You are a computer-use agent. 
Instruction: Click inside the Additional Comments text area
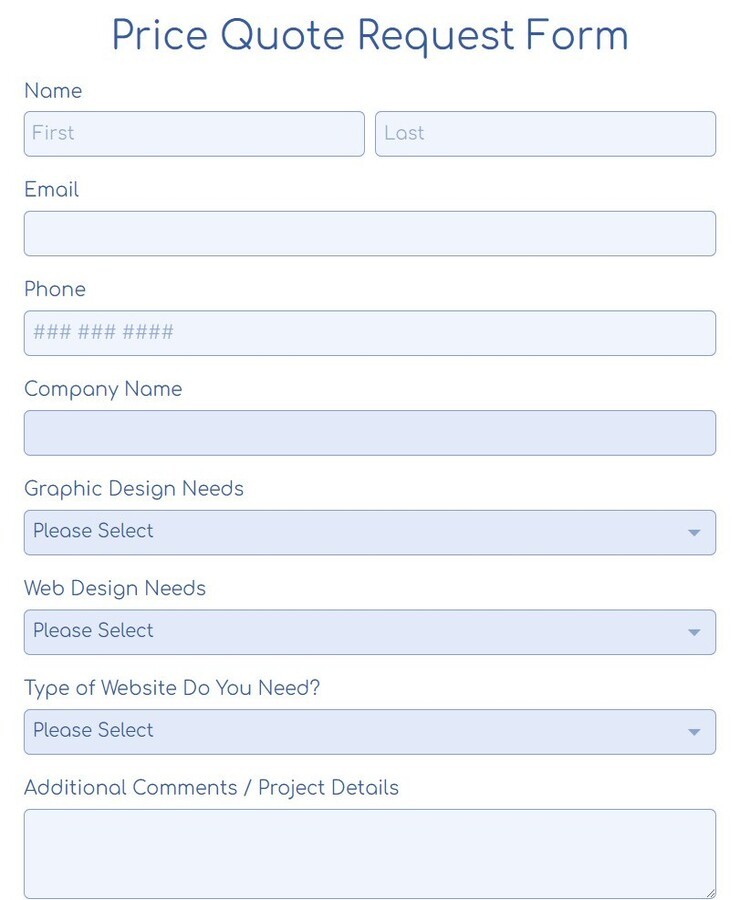[x=370, y=853]
